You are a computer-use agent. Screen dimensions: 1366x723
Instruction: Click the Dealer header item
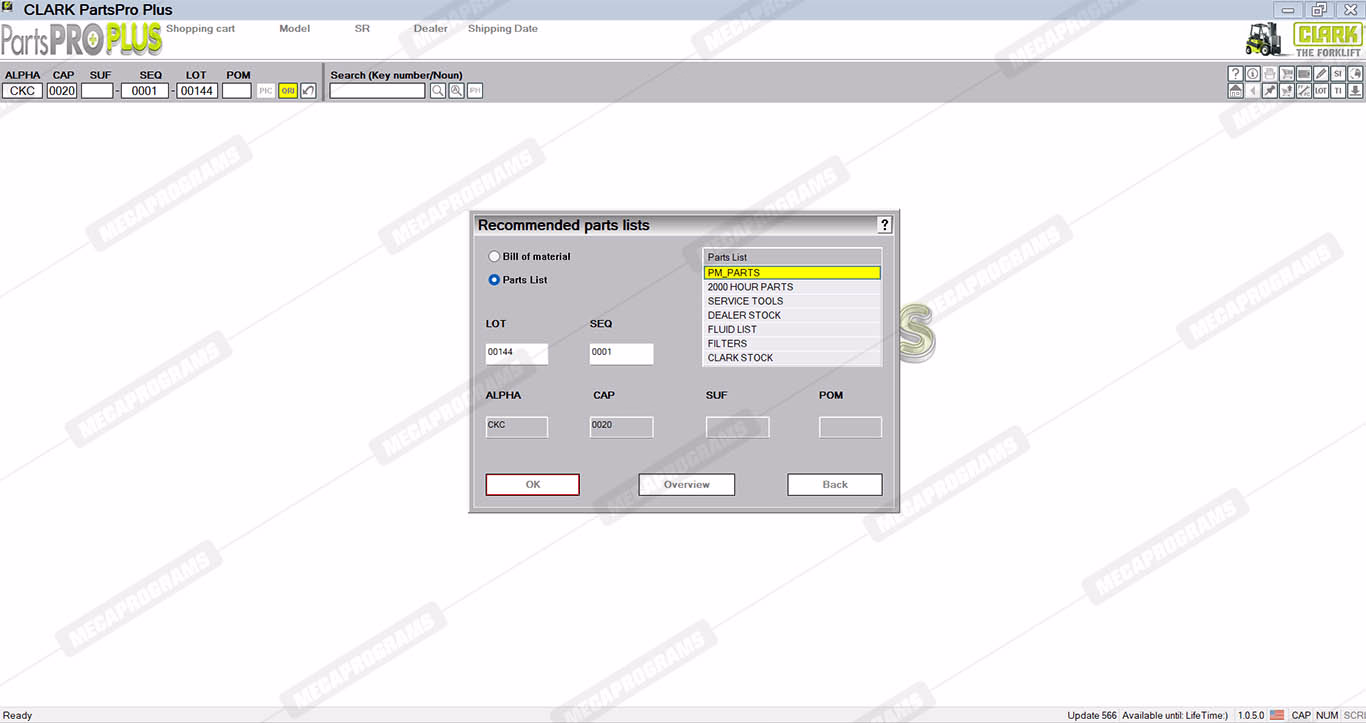point(431,29)
